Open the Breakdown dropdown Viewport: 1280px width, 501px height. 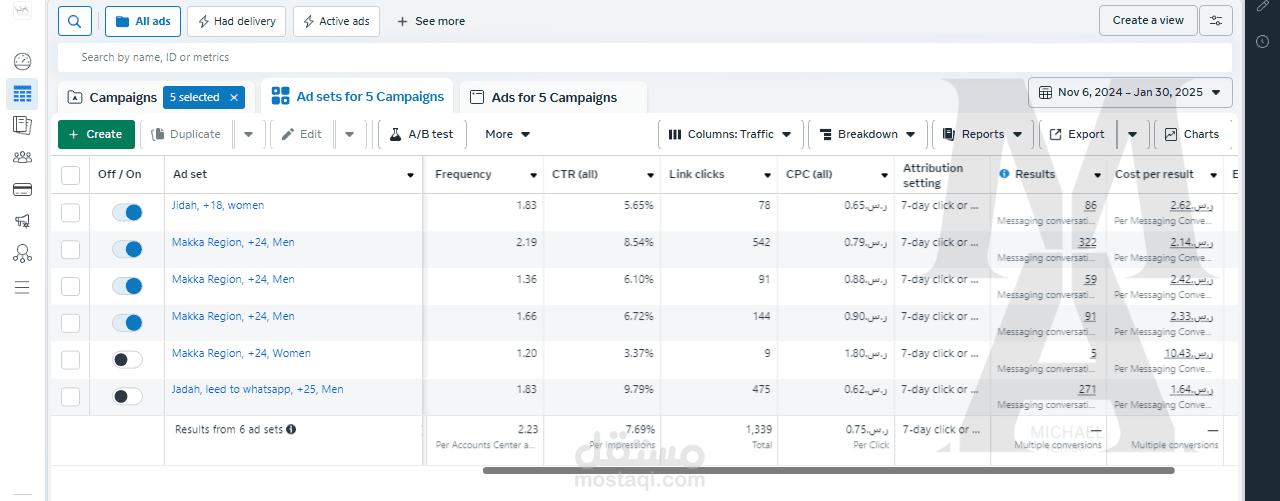(x=867, y=134)
